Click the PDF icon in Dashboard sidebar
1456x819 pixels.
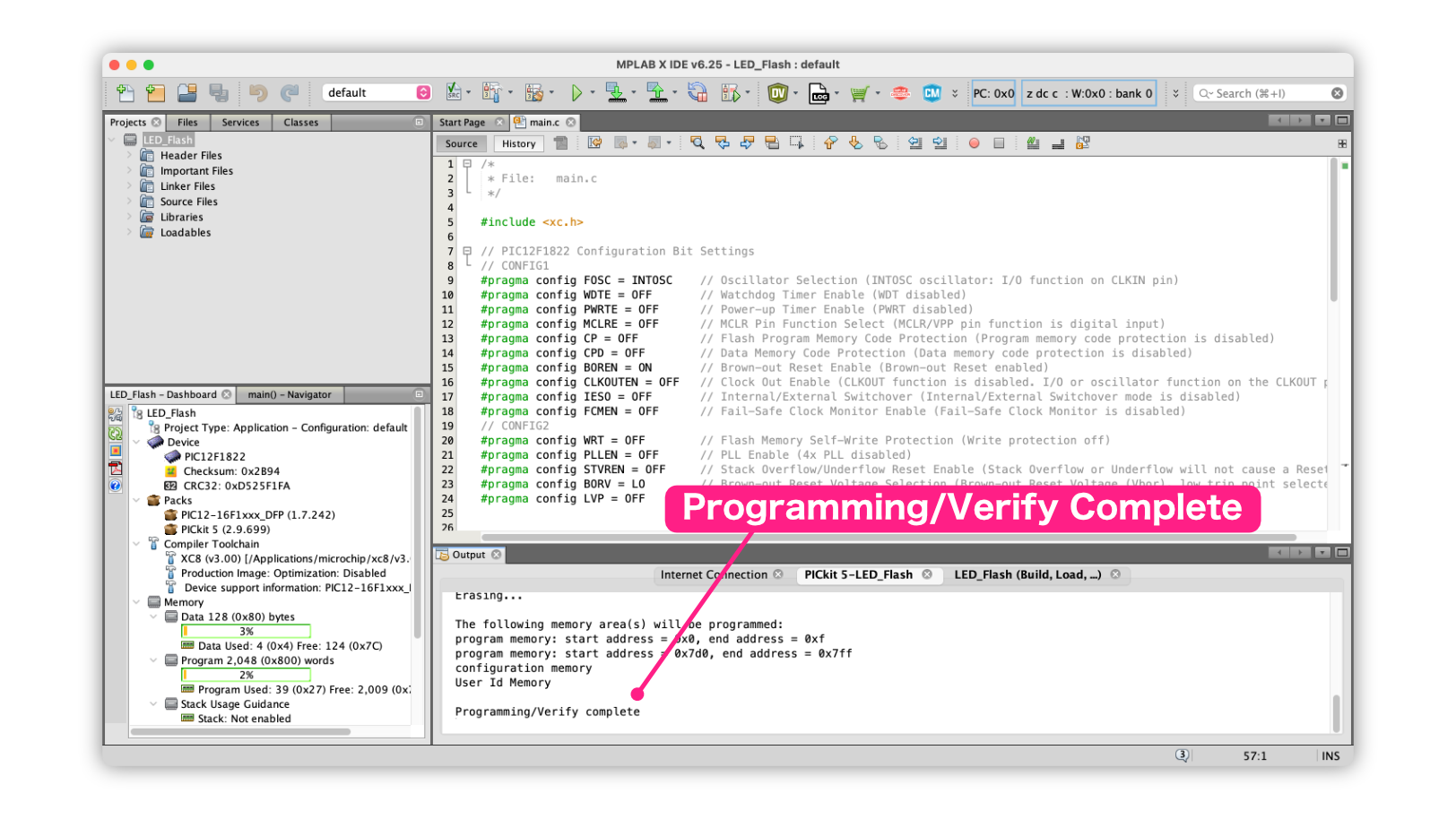[x=116, y=468]
